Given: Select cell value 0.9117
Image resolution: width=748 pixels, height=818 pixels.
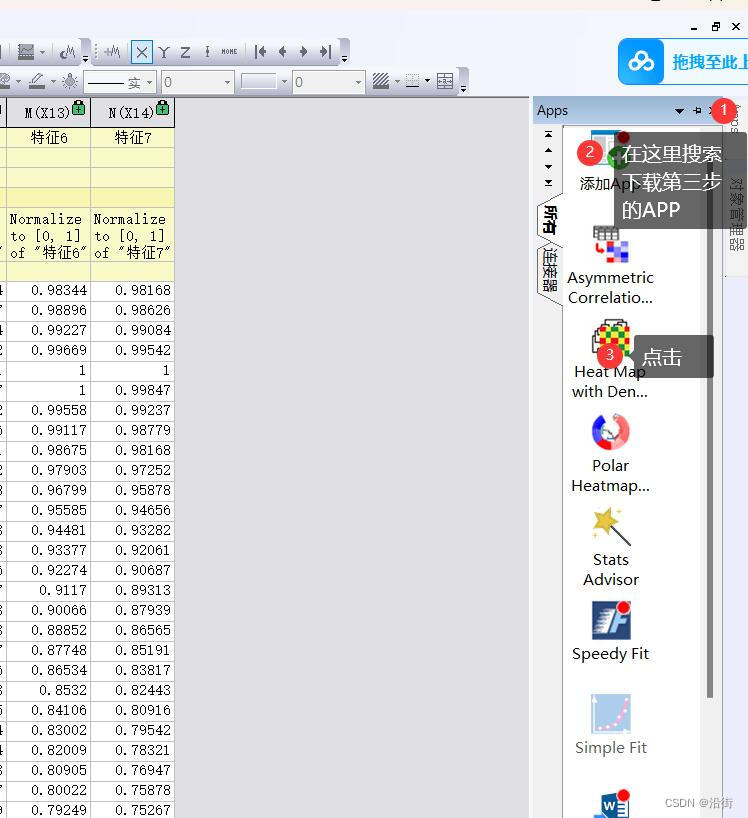Looking at the screenshot, I should click(49, 590).
